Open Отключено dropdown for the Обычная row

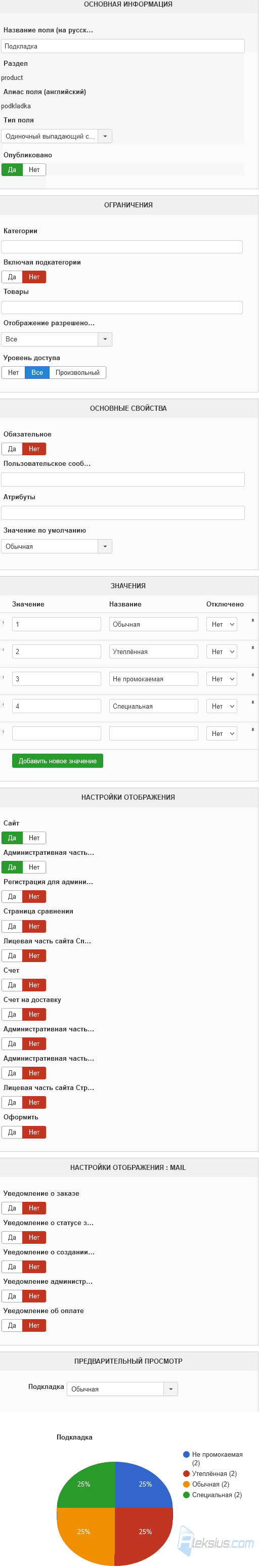pyautogui.click(x=222, y=625)
